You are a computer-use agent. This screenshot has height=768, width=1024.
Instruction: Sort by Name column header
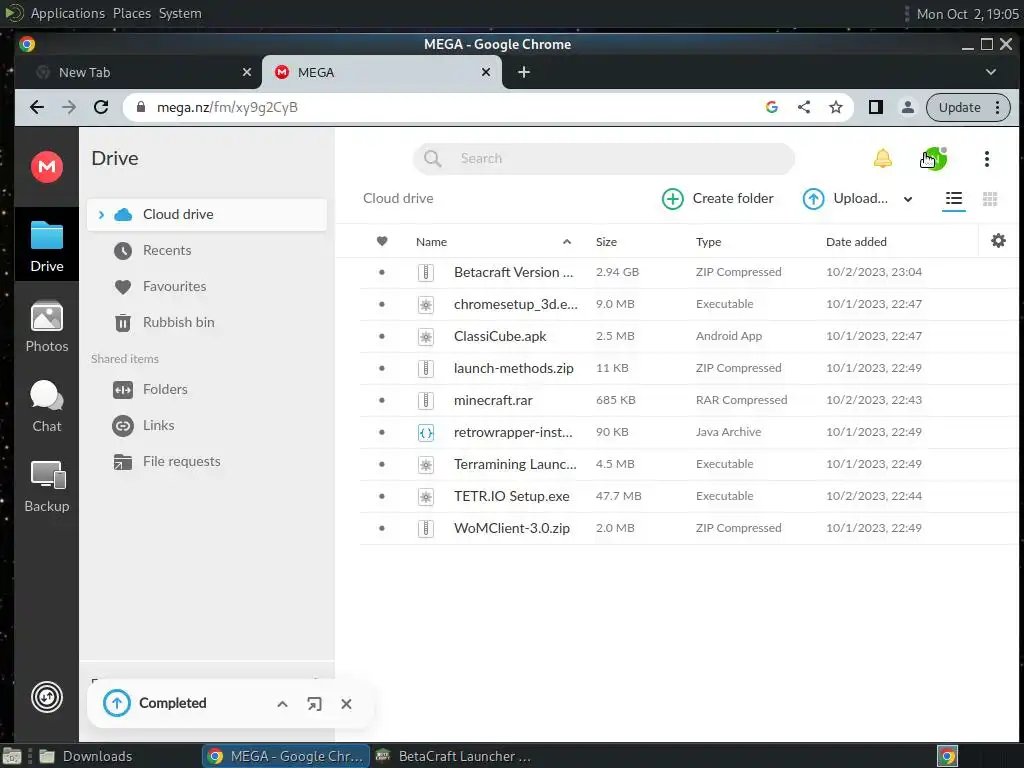click(431, 242)
